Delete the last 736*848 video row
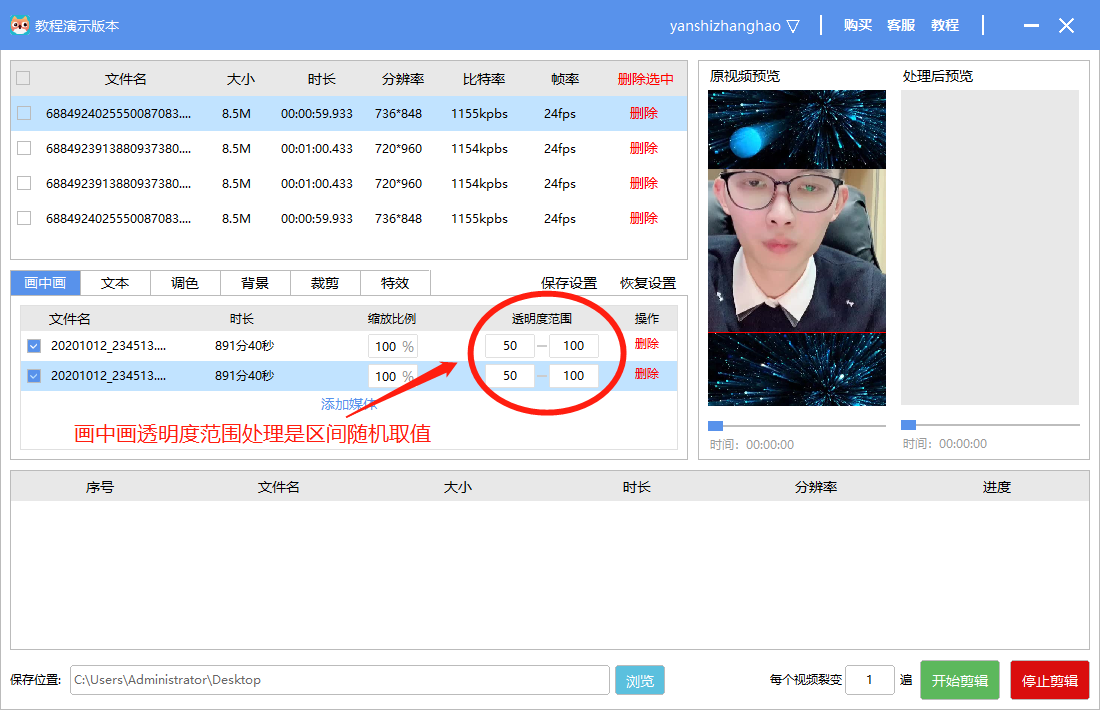Screen dimensions: 1100x710 pos(643,218)
